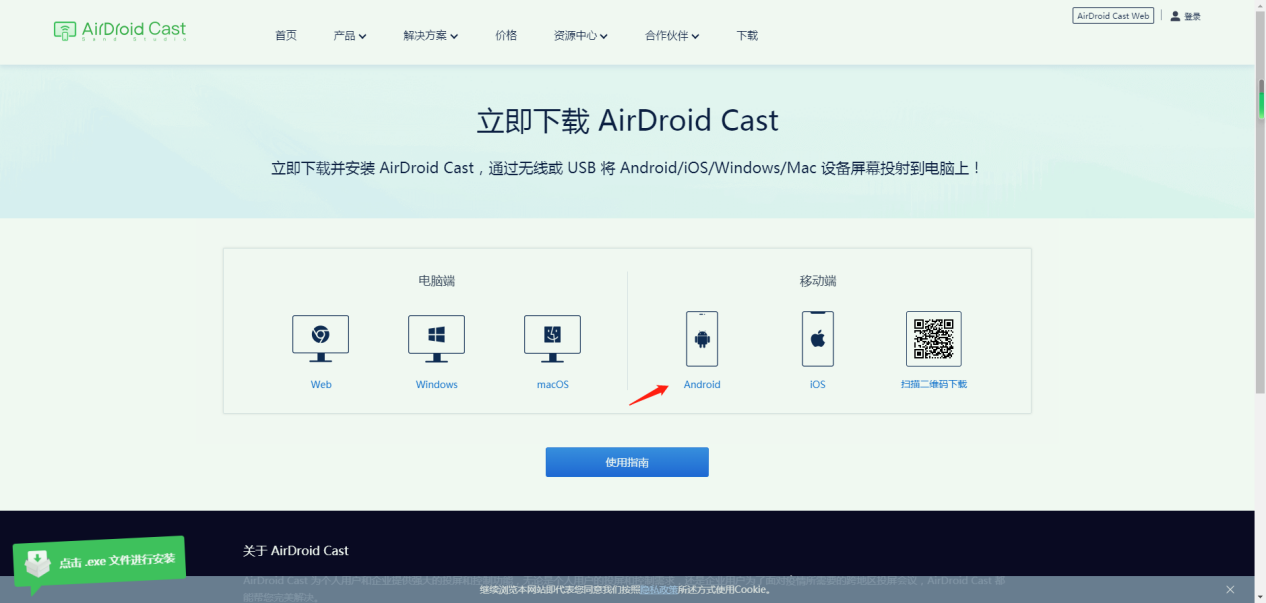Expand the 资源中心 dropdown menu
Viewport: 1266px width, 603px height.
[581, 35]
